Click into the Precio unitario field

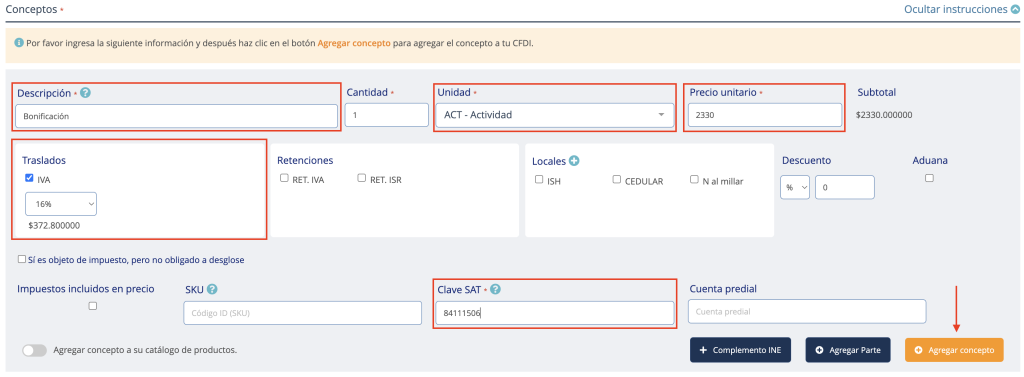765,115
